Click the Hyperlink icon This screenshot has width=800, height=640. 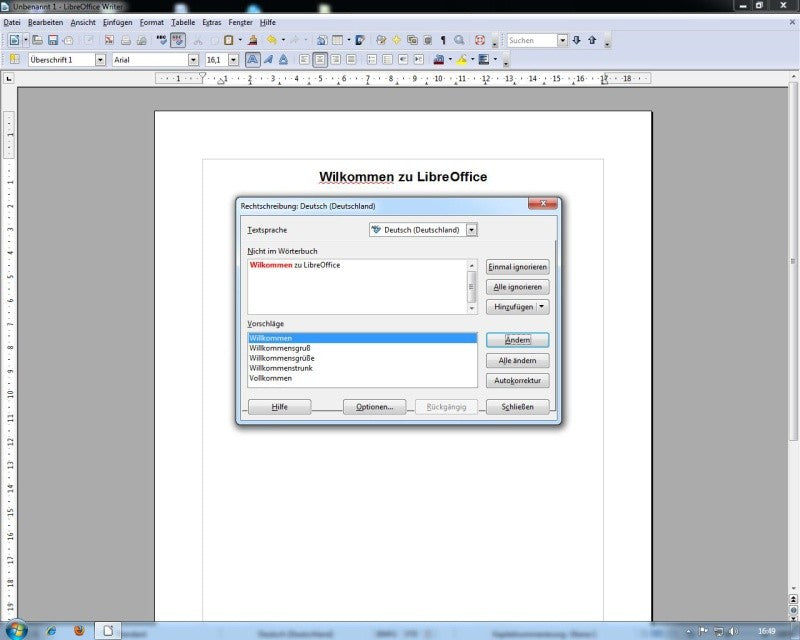[x=321, y=40]
